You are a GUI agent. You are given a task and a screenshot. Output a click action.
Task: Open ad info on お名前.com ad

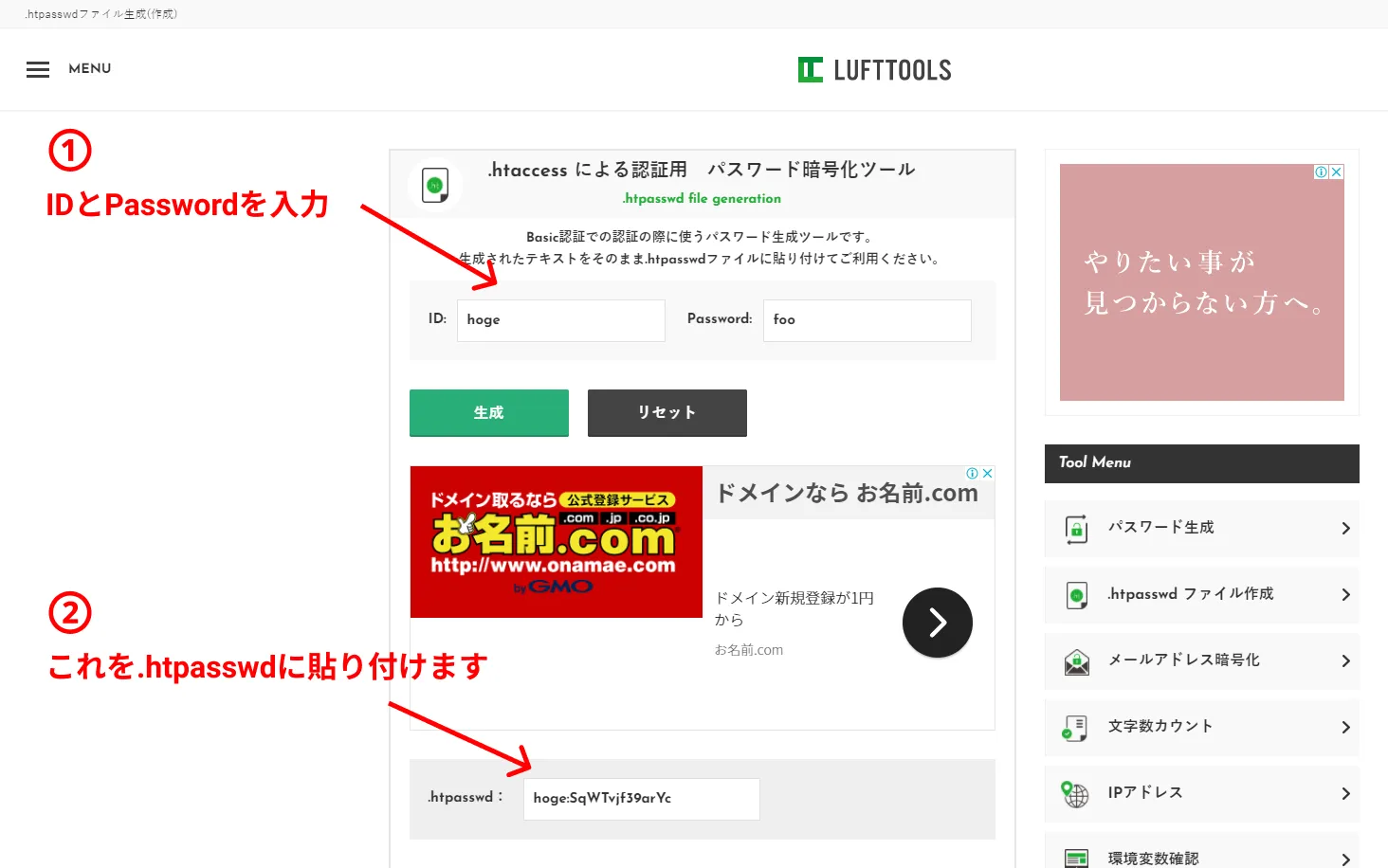click(x=973, y=473)
